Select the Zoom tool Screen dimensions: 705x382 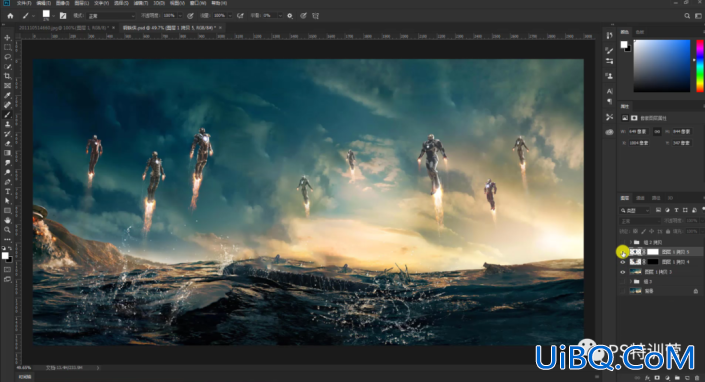click(8, 230)
